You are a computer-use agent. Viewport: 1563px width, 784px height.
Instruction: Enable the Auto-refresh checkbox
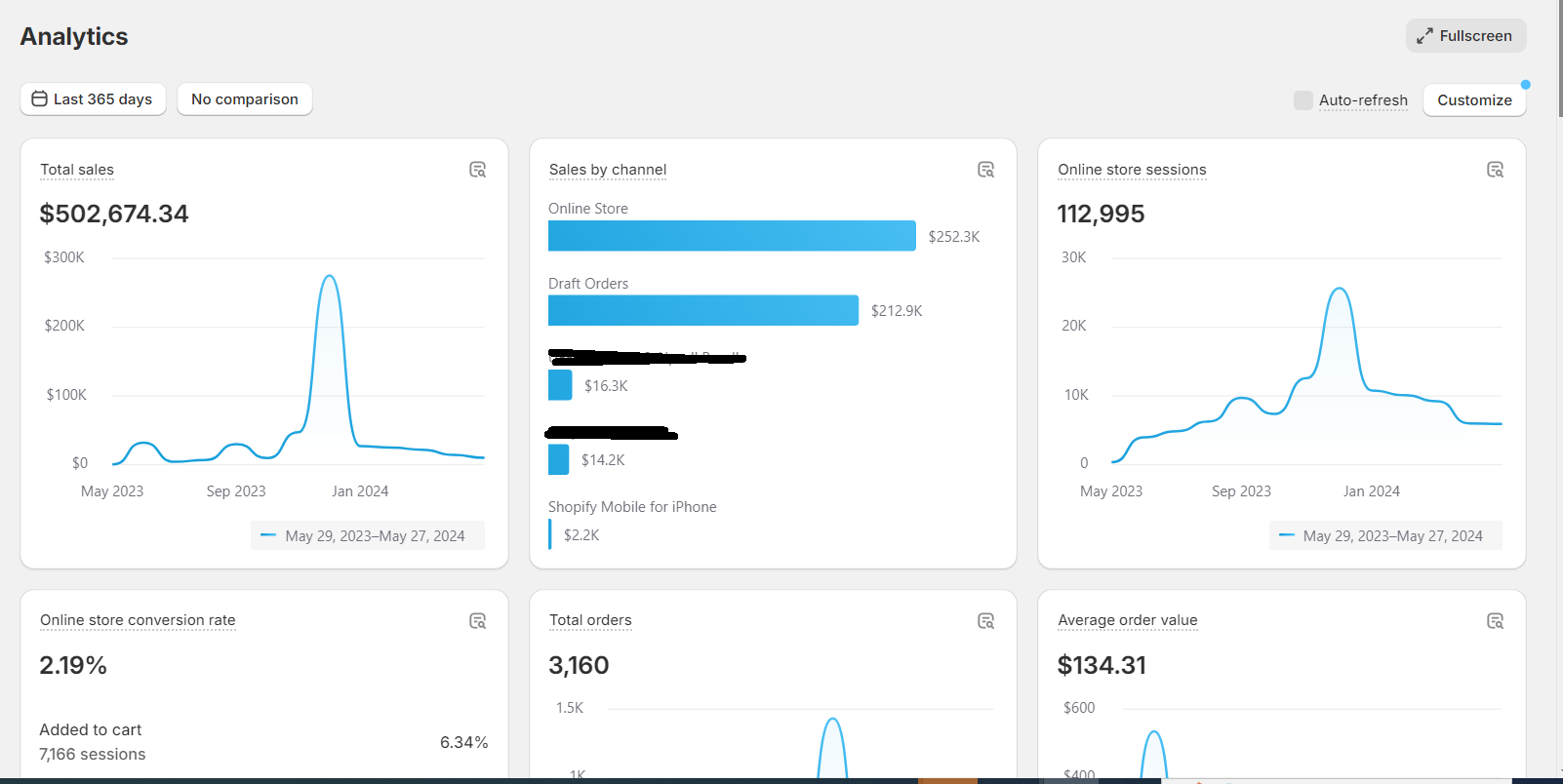pyautogui.click(x=1302, y=100)
